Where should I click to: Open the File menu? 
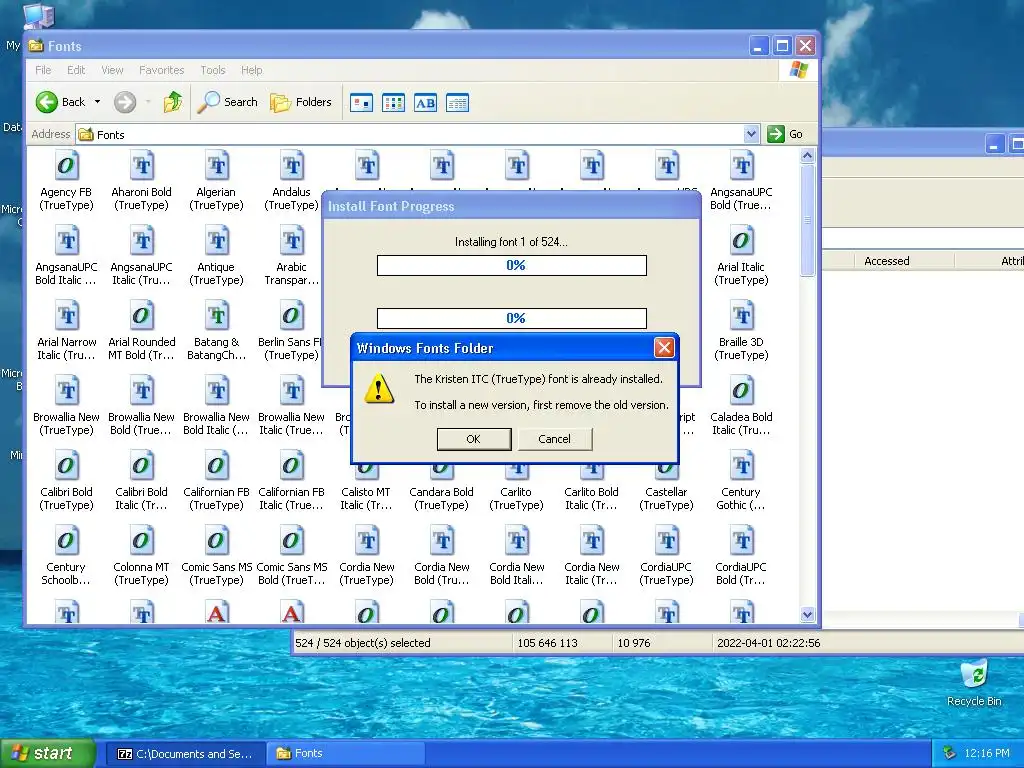click(x=43, y=70)
